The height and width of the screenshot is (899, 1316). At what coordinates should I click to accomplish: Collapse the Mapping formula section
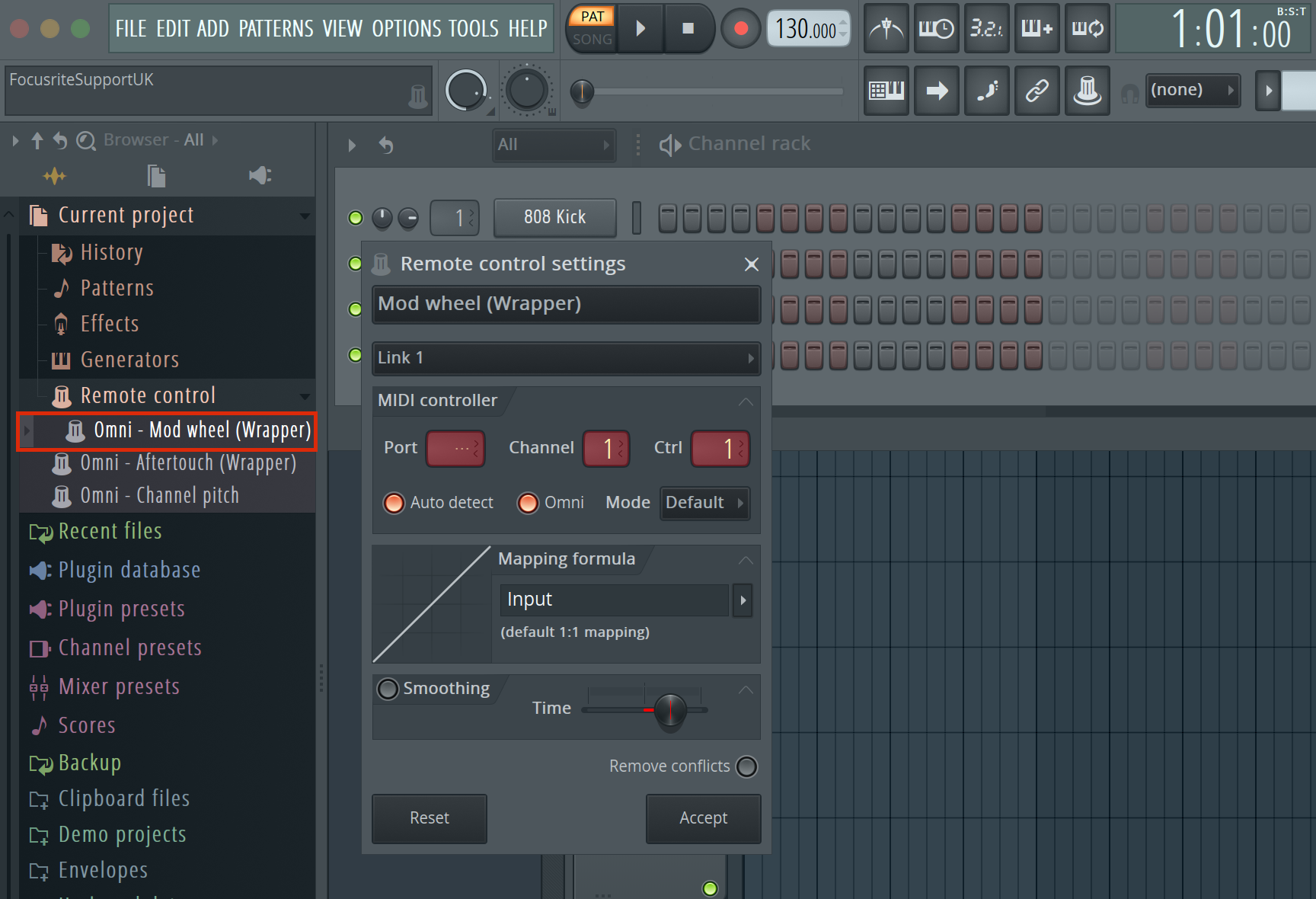pyautogui.click(x=746, y=560)
